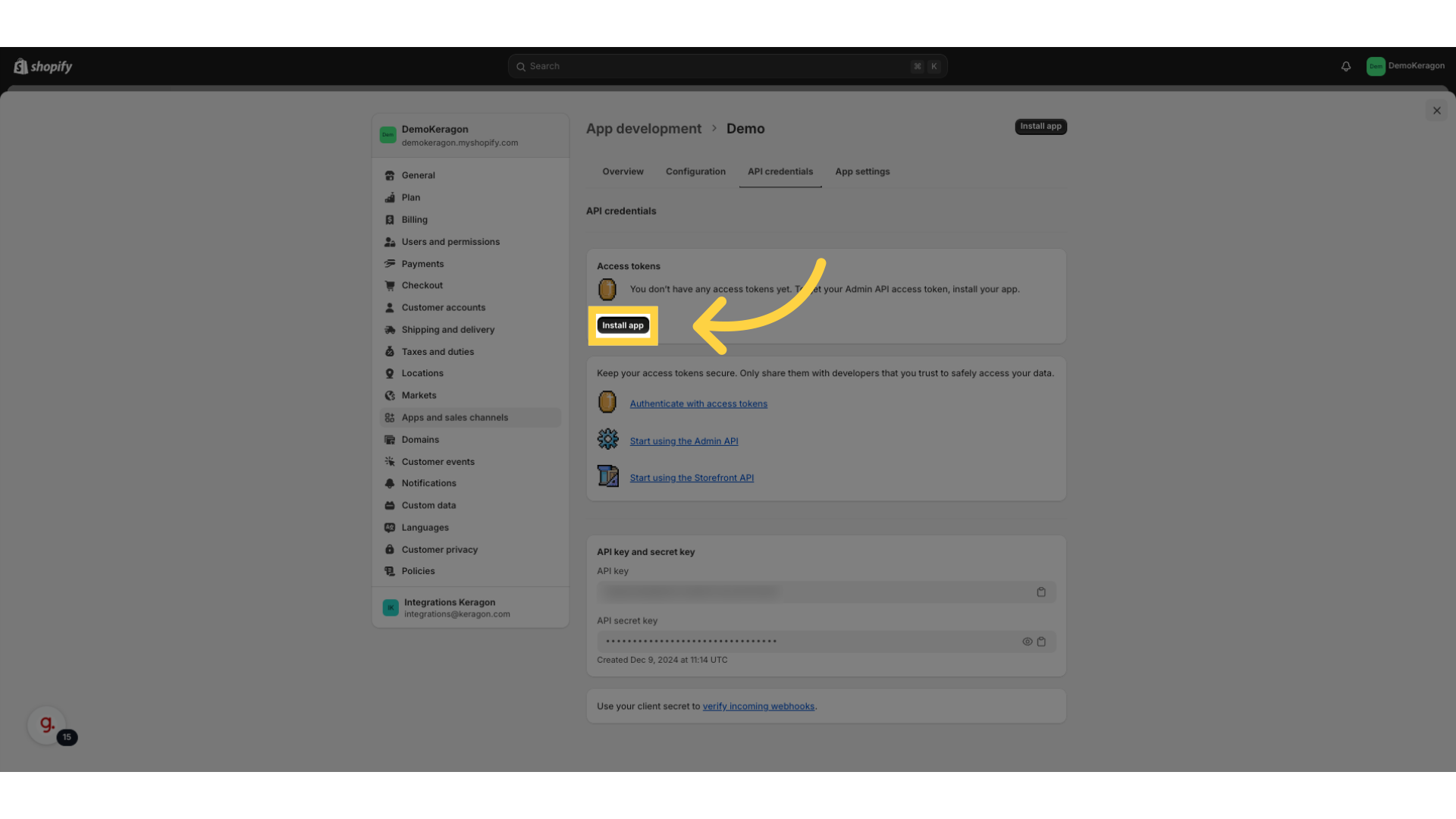
Task: Open Shipping and delivery settings
Action: [447, 330]
